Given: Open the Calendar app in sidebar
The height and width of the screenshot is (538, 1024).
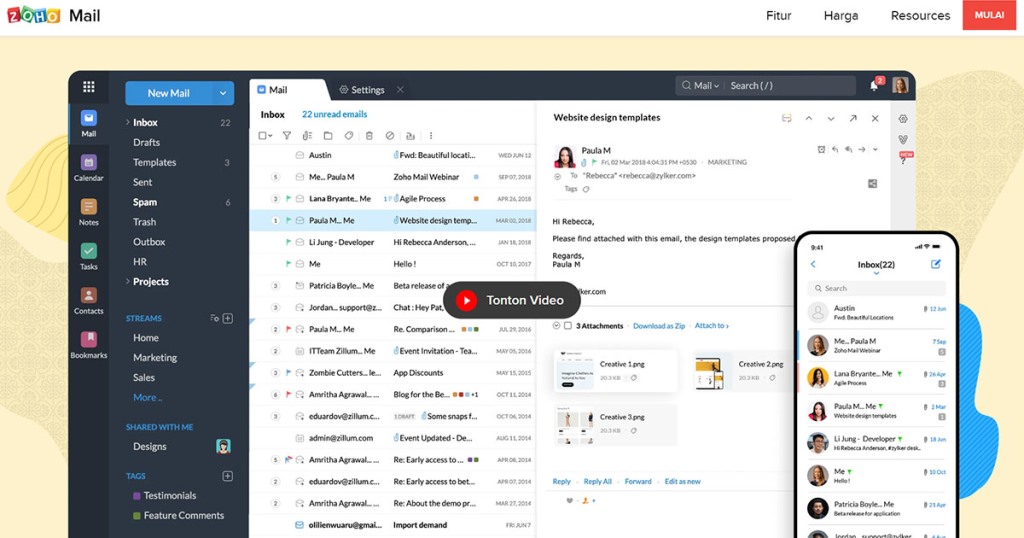Looking at the screenshot, I should point(89,168).
